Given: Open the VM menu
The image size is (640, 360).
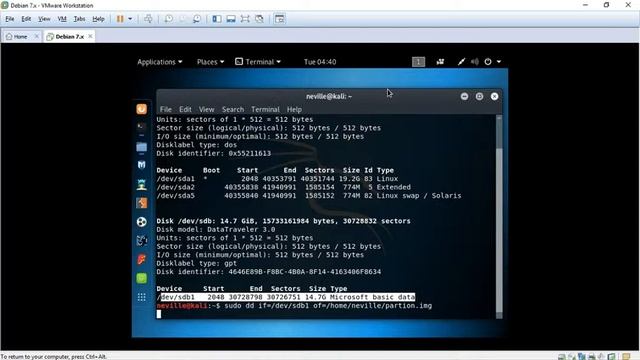Looking at the screenshot, I should click(62, 19).
